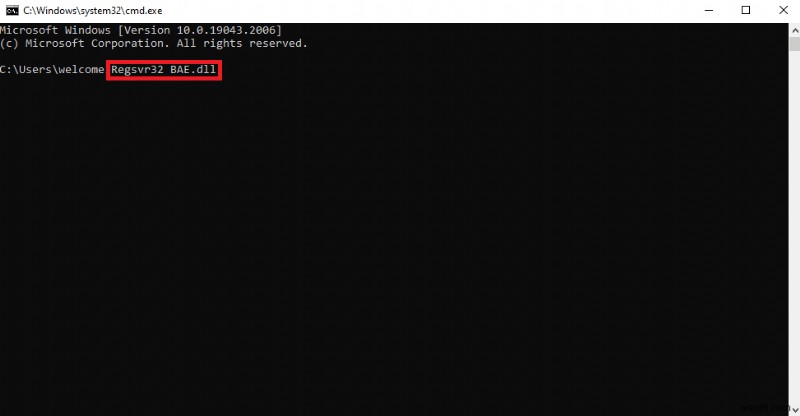Click the empty scrollbar track below the thumb
Viewport: 800px width, 416px height.
794,225
